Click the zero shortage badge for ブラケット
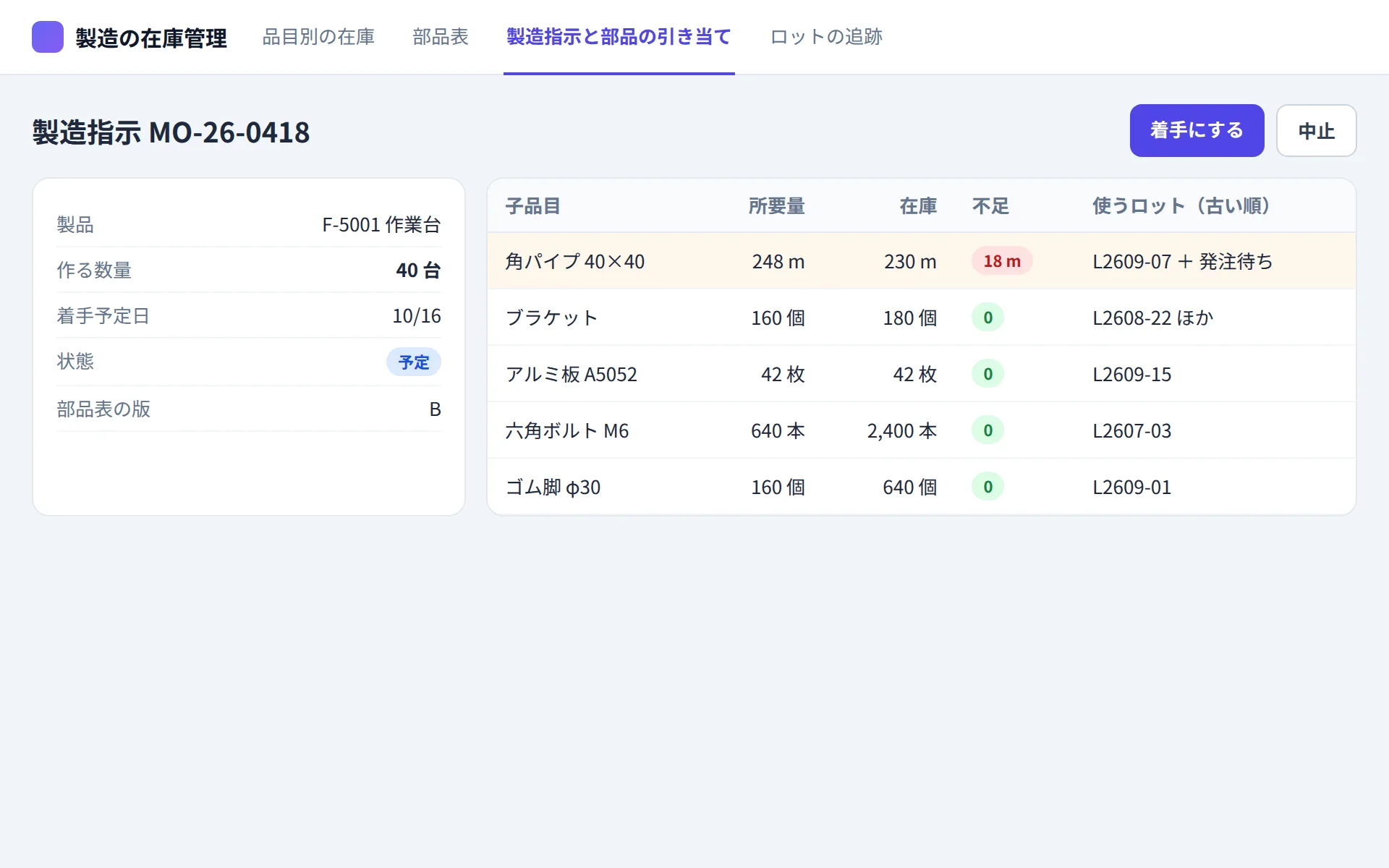 (987, 318)
